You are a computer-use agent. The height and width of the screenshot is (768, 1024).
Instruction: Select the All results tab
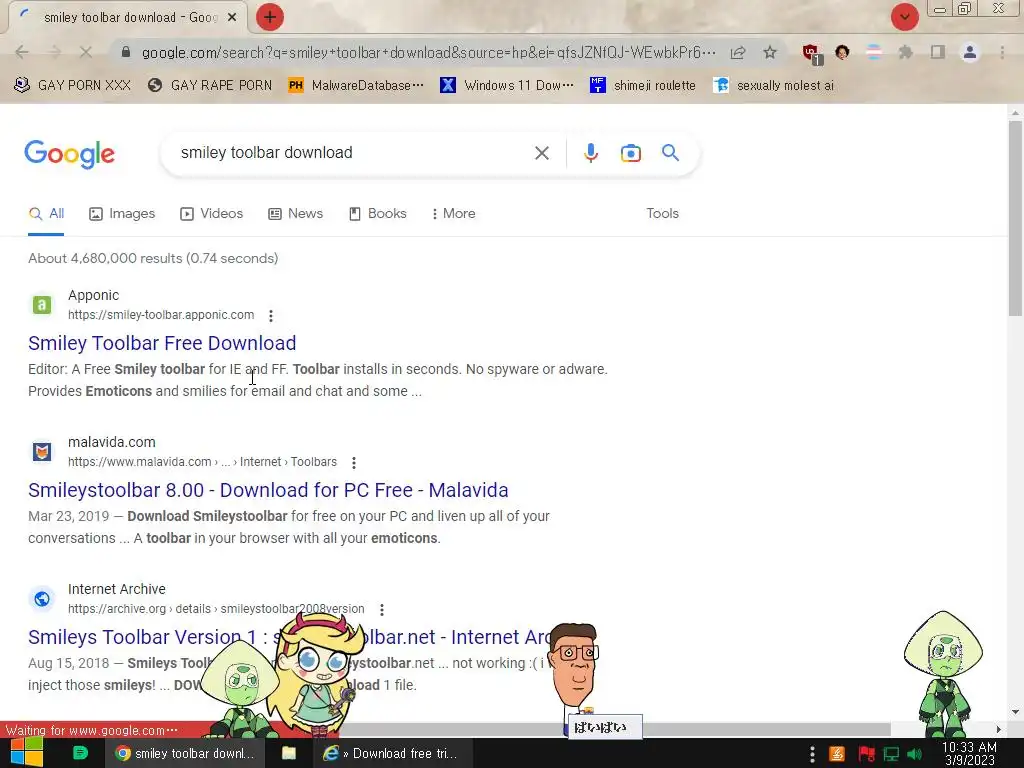point(46,214)
